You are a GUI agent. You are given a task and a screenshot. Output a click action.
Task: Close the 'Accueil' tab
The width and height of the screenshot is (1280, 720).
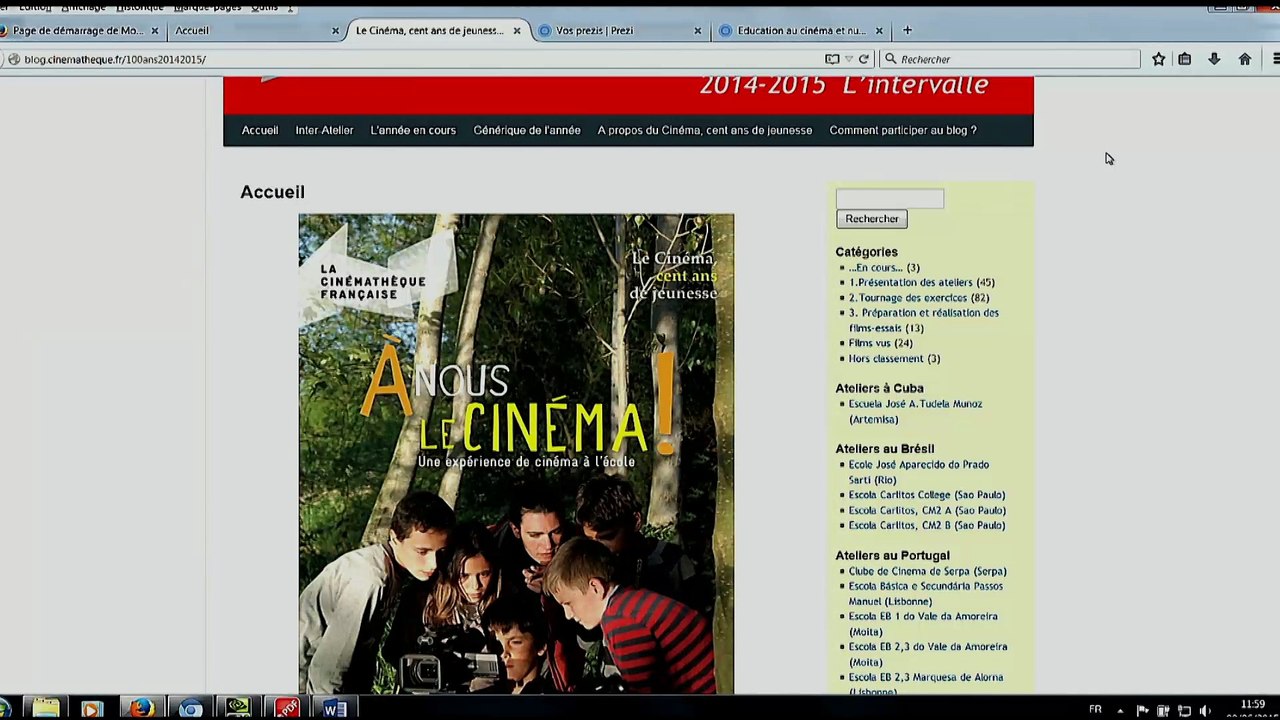click(x=336, y=31)
